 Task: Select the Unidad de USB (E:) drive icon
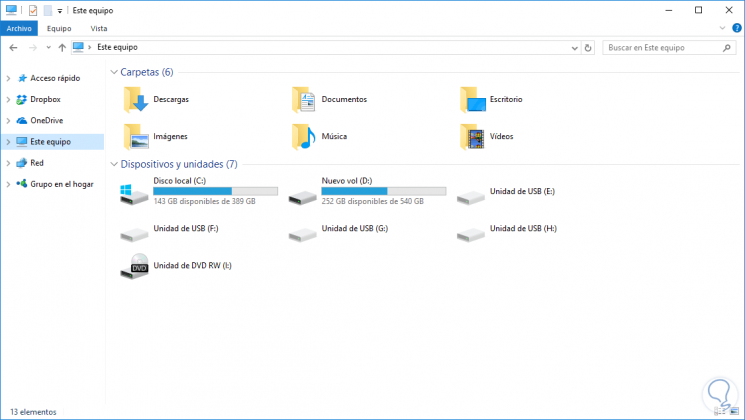pyautogui.click(x=471, y=197)
